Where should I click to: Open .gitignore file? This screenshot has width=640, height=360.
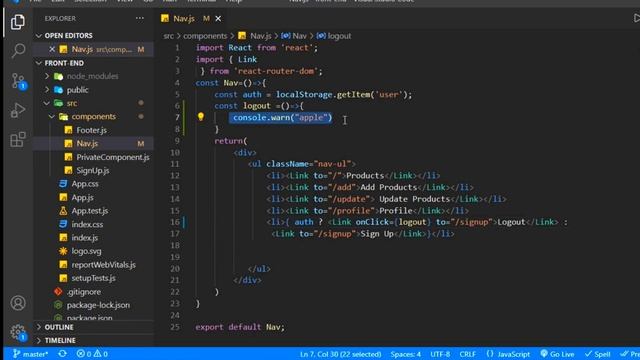(84, 292)
